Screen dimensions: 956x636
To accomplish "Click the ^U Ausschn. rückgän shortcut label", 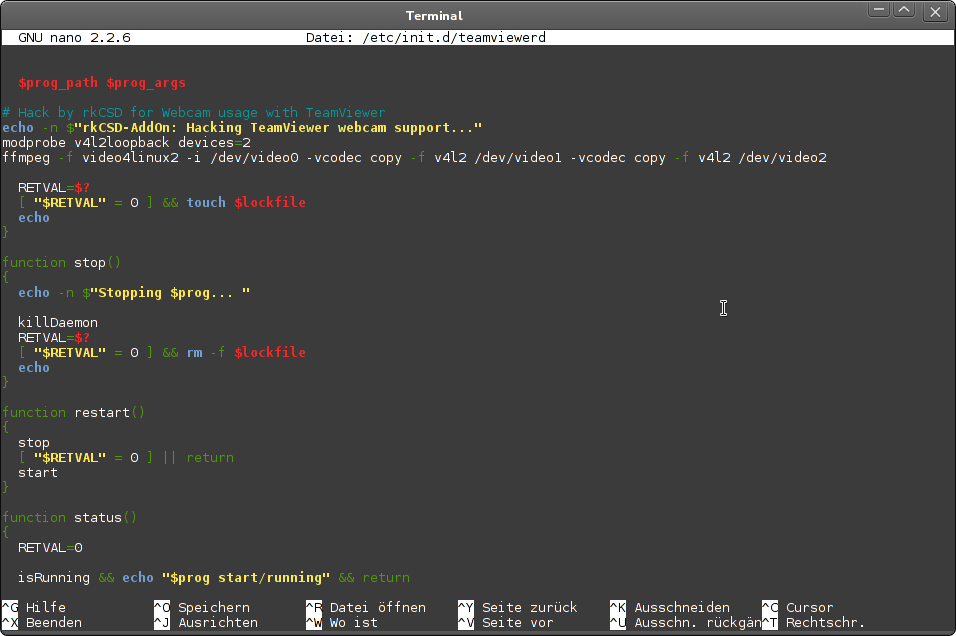I will 685,623.
